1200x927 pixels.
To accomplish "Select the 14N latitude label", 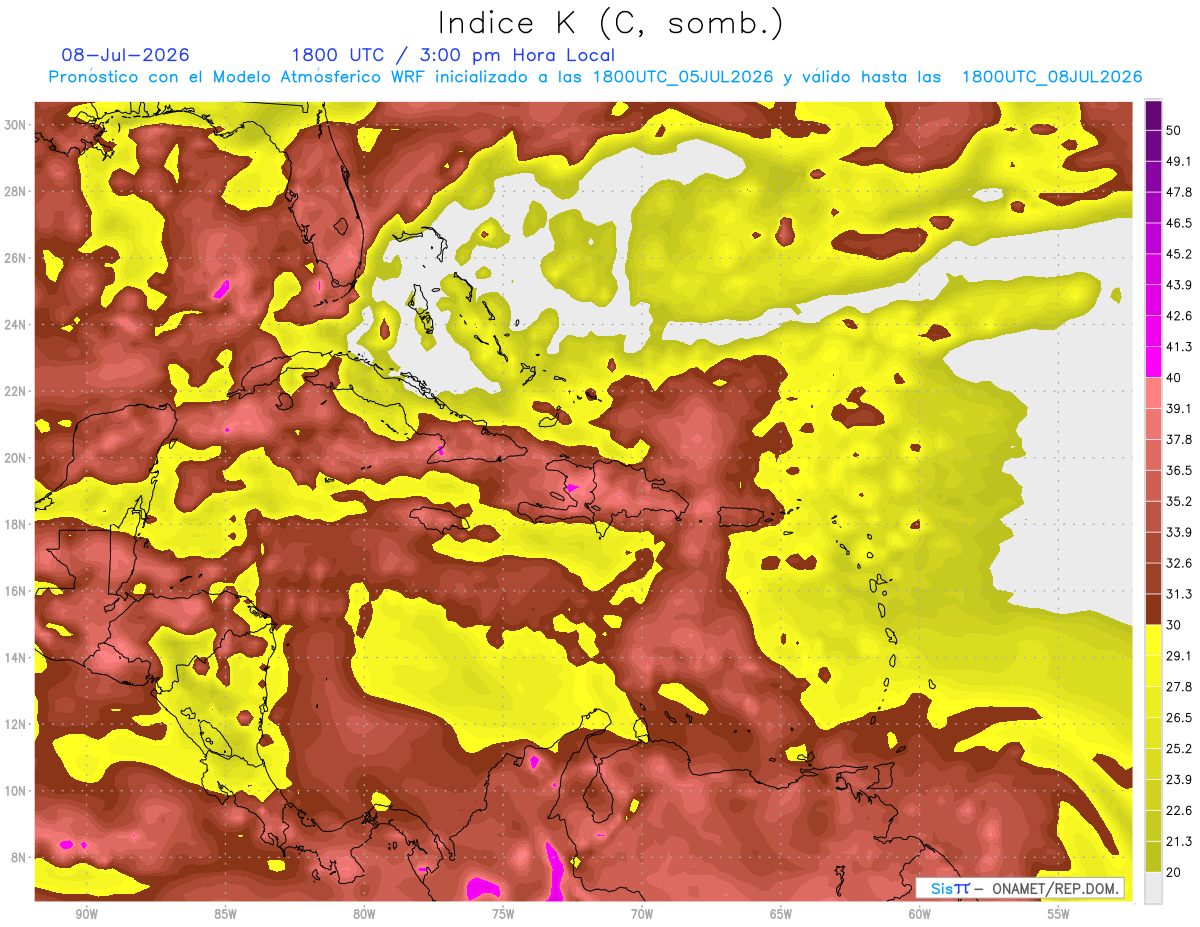I will 16,657.
